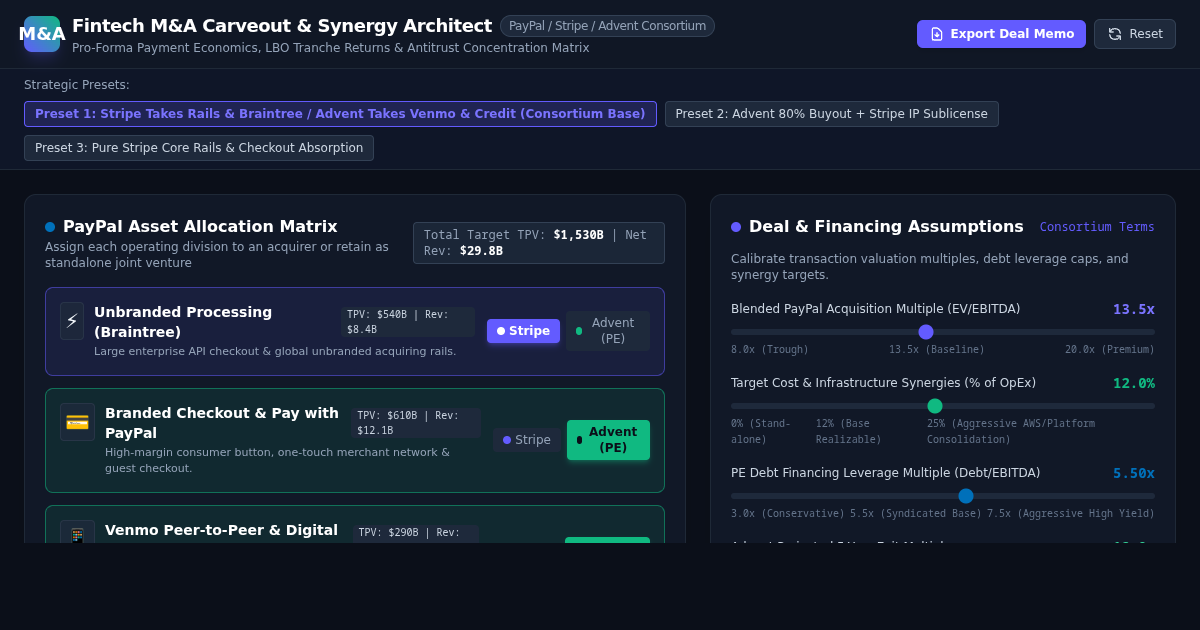Click the 5.5x (Syndicated Base) slider label
This screenshot has height=630, width=1200.
(x=916, y=514)
